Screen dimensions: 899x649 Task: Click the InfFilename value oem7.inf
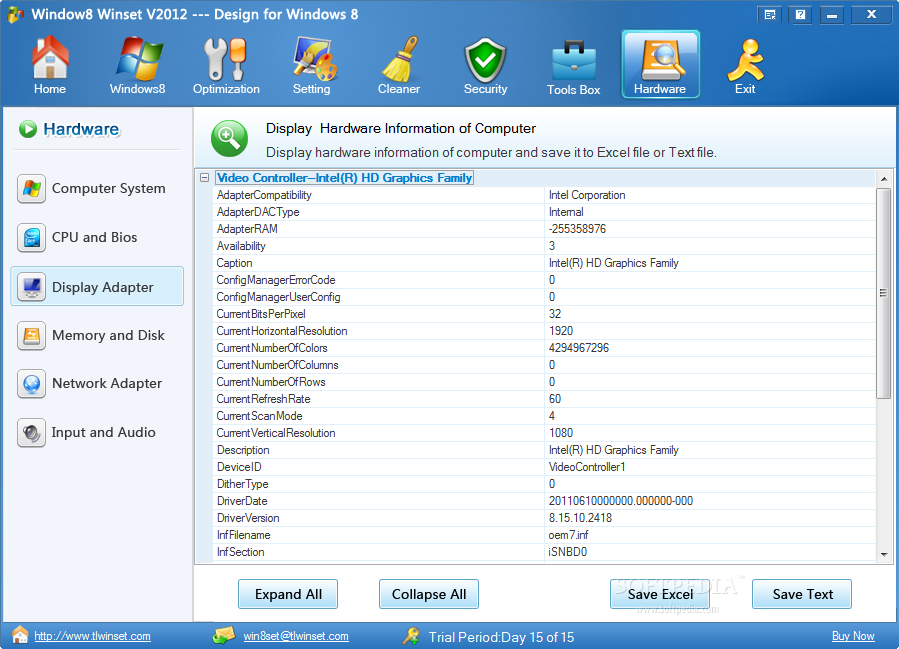(x=568, y=535)
